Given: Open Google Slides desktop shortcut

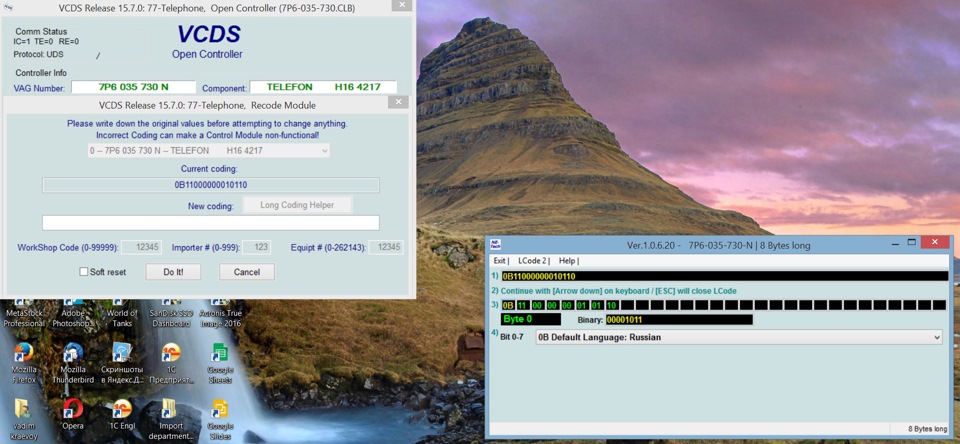Looking at the screenshot, I should coord(220,420).
